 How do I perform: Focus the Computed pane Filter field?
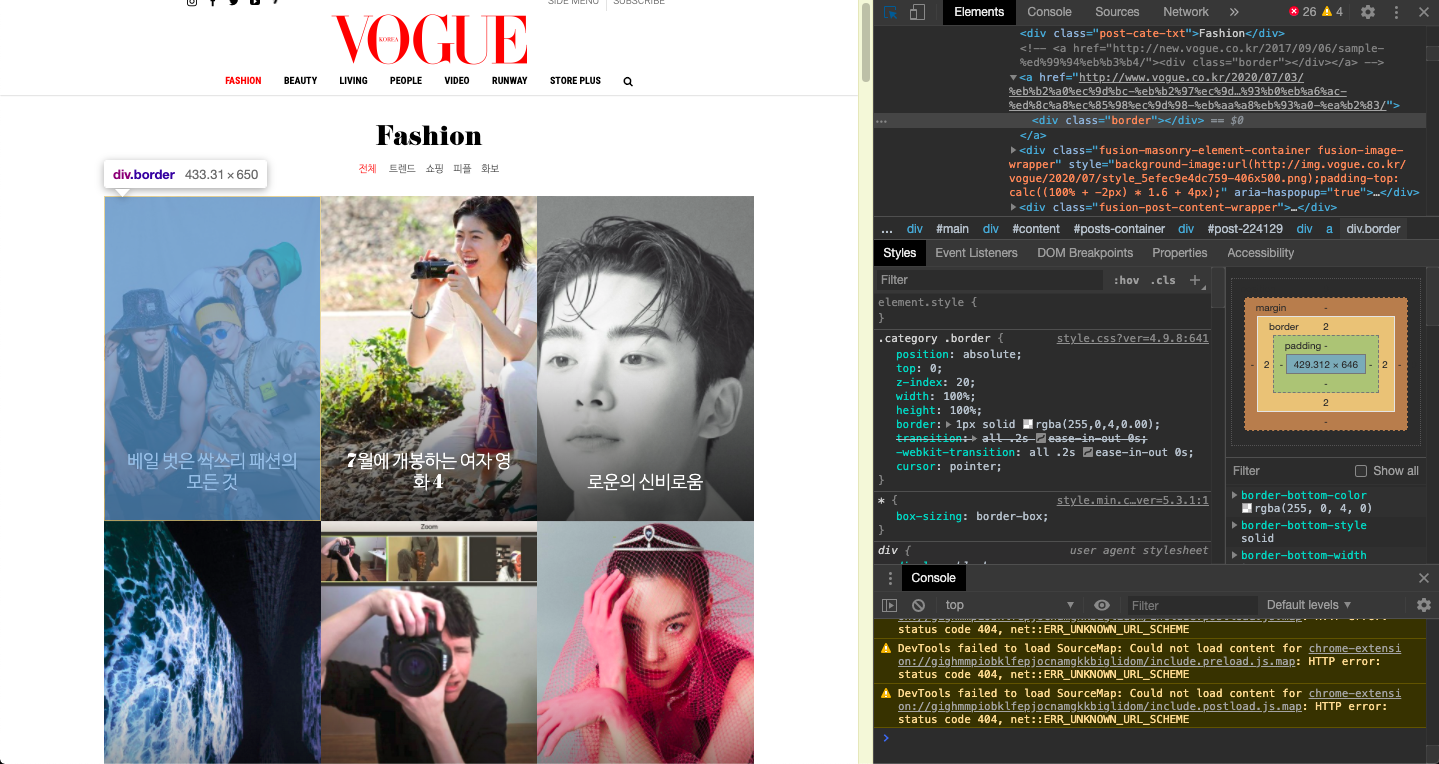pos(1288,471)
